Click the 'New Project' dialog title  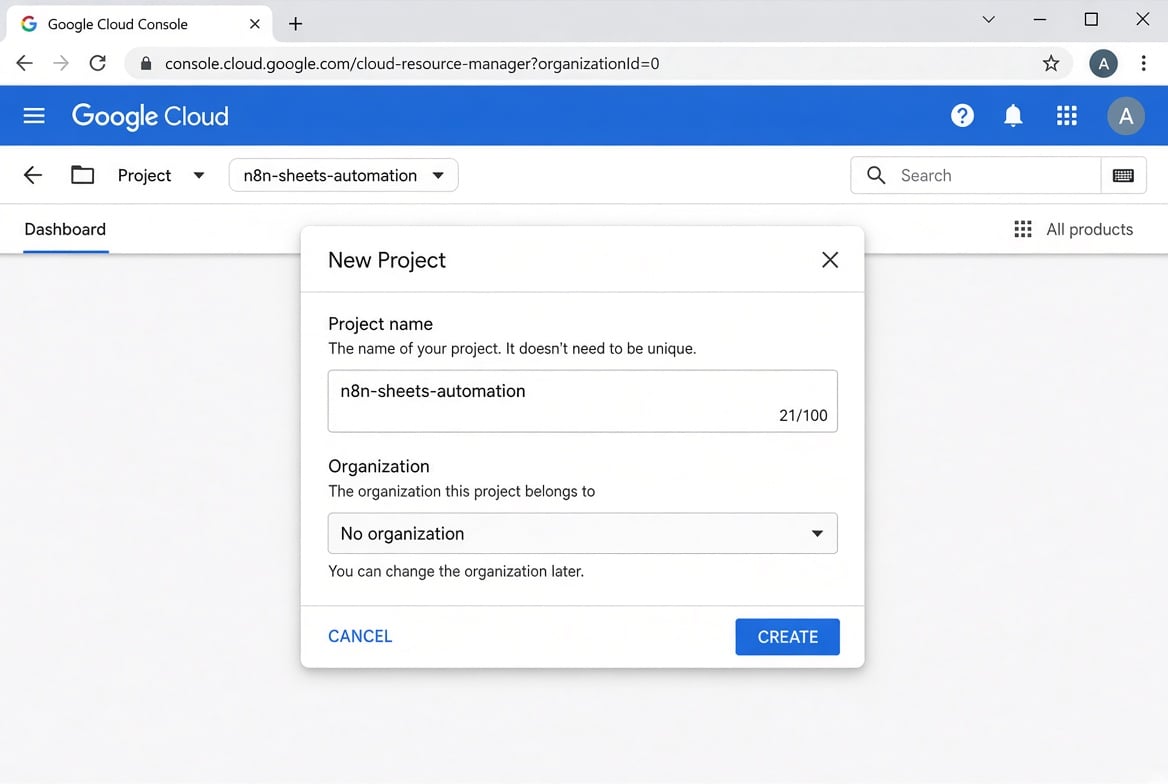pos(387,260)
